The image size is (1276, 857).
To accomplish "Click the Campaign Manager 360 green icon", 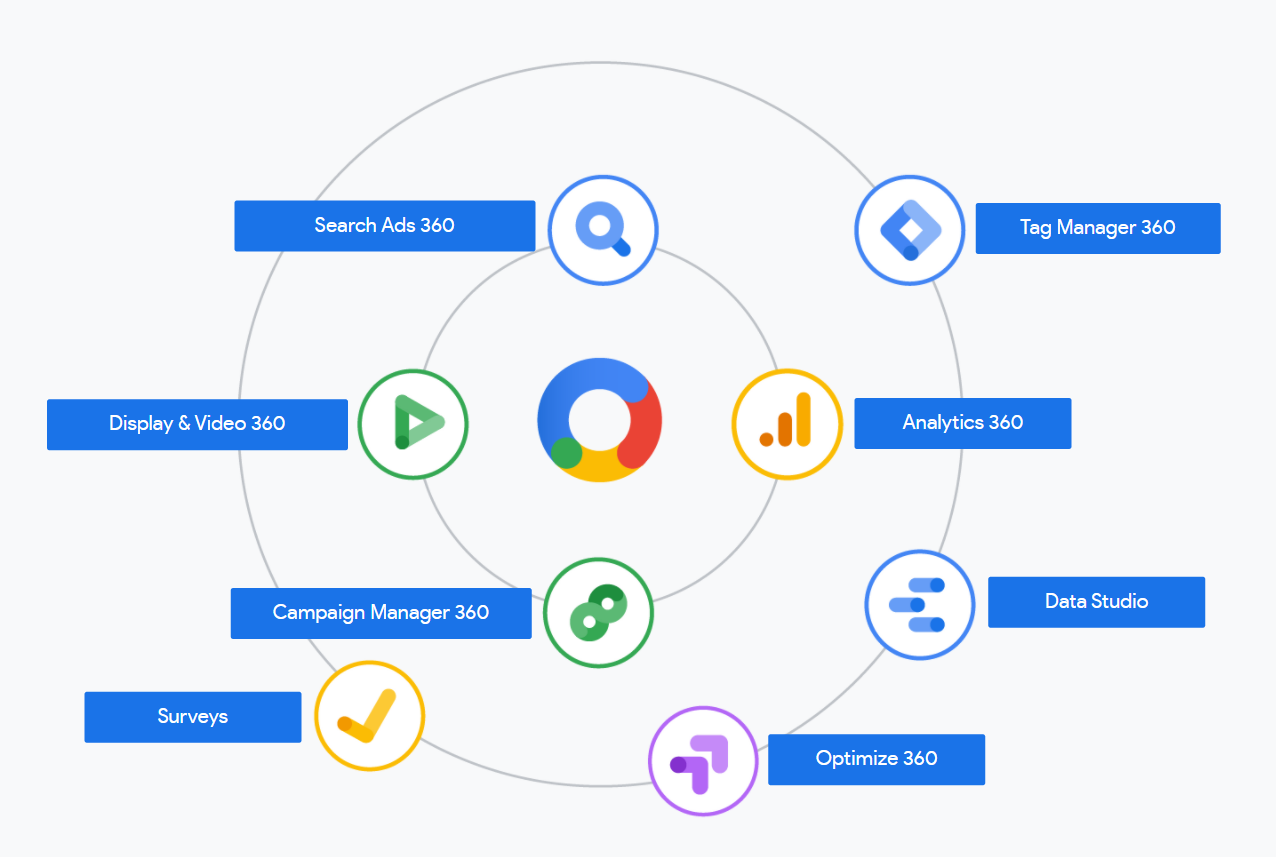I will coord(598,612).
